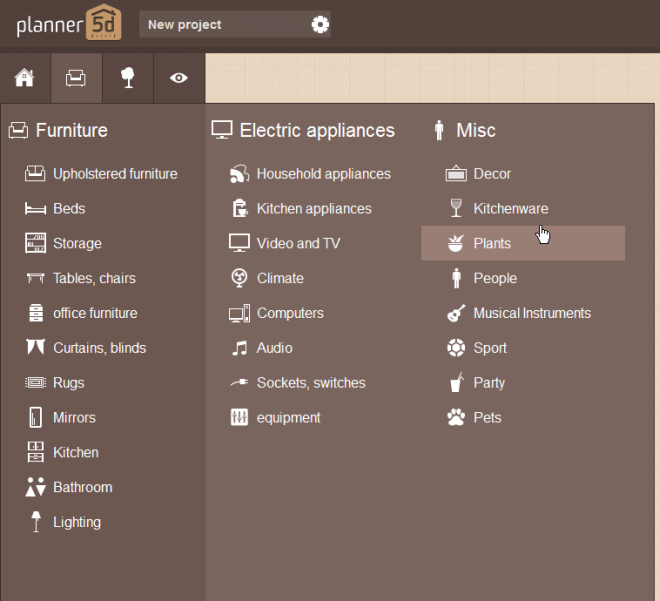The image size is (660, 601).
Task: Click the Kitchen cabinets icon
Action: (36, 452)
